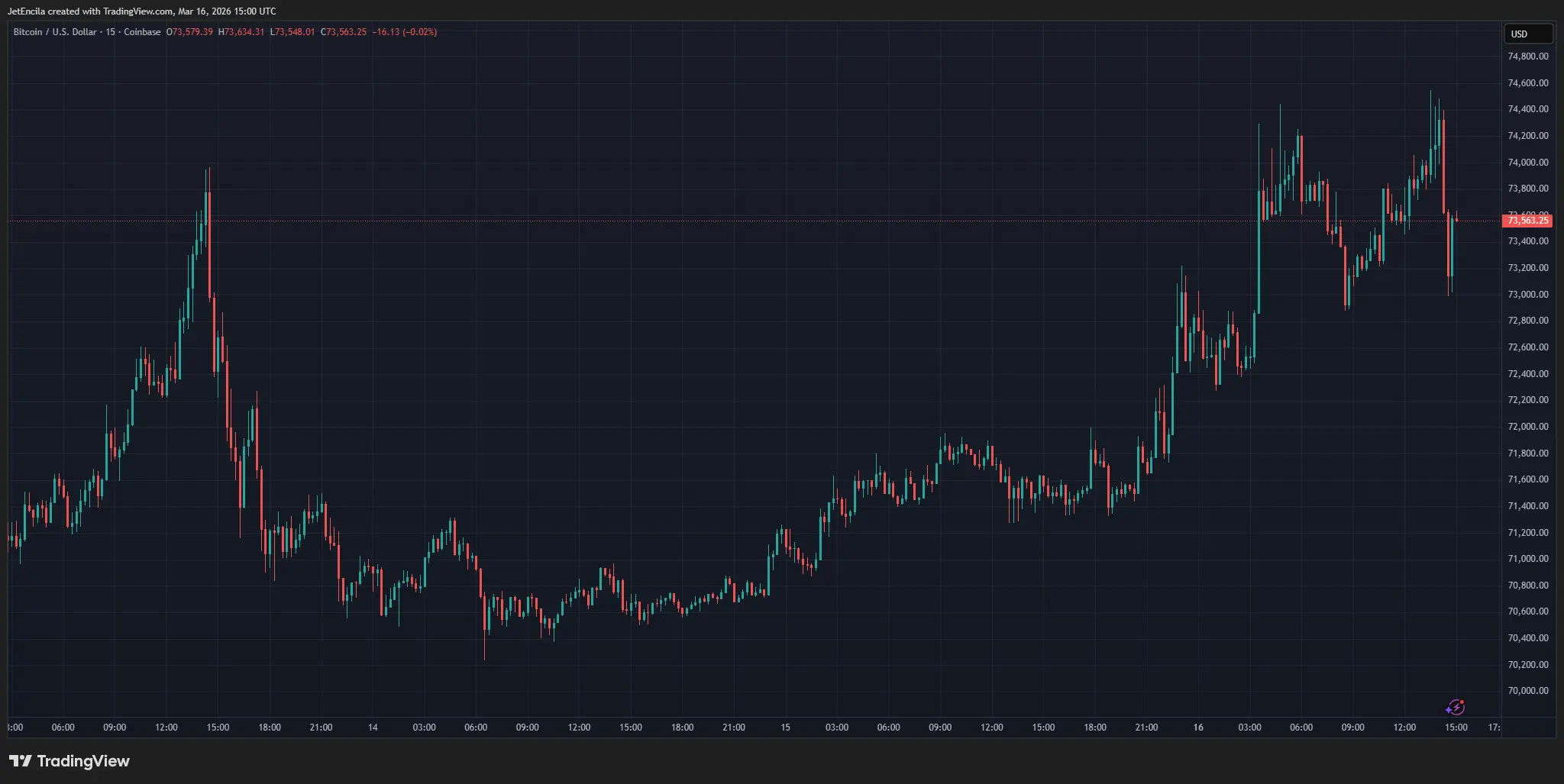Click the TradingView logo icon
Screen dimensions: 1564x784
coord(20,761)
